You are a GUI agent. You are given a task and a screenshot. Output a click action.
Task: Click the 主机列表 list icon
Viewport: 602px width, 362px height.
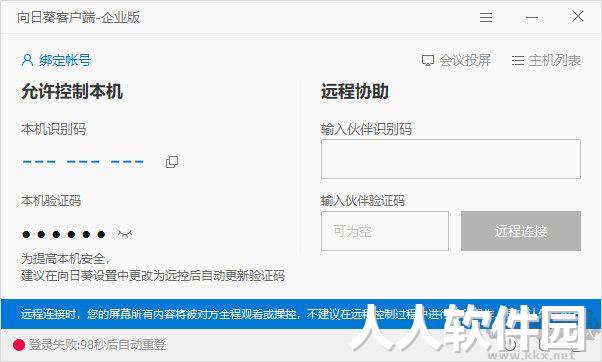coord(518,61)
